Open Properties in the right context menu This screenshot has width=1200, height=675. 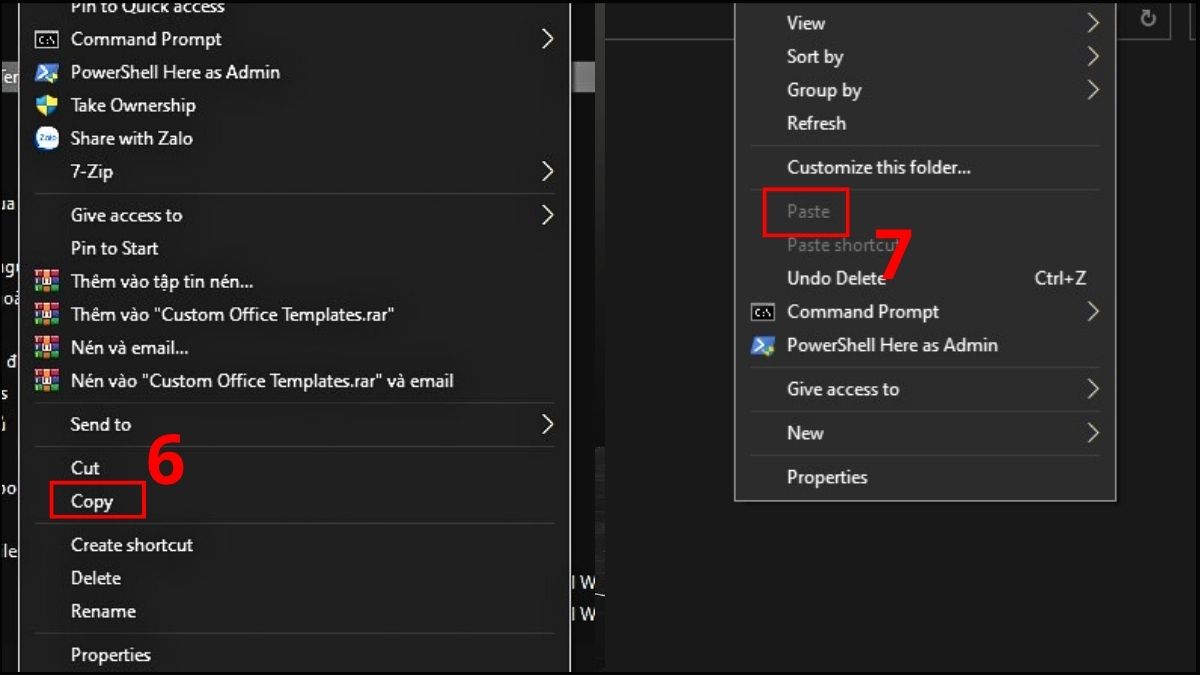click(x=827, y=477)
